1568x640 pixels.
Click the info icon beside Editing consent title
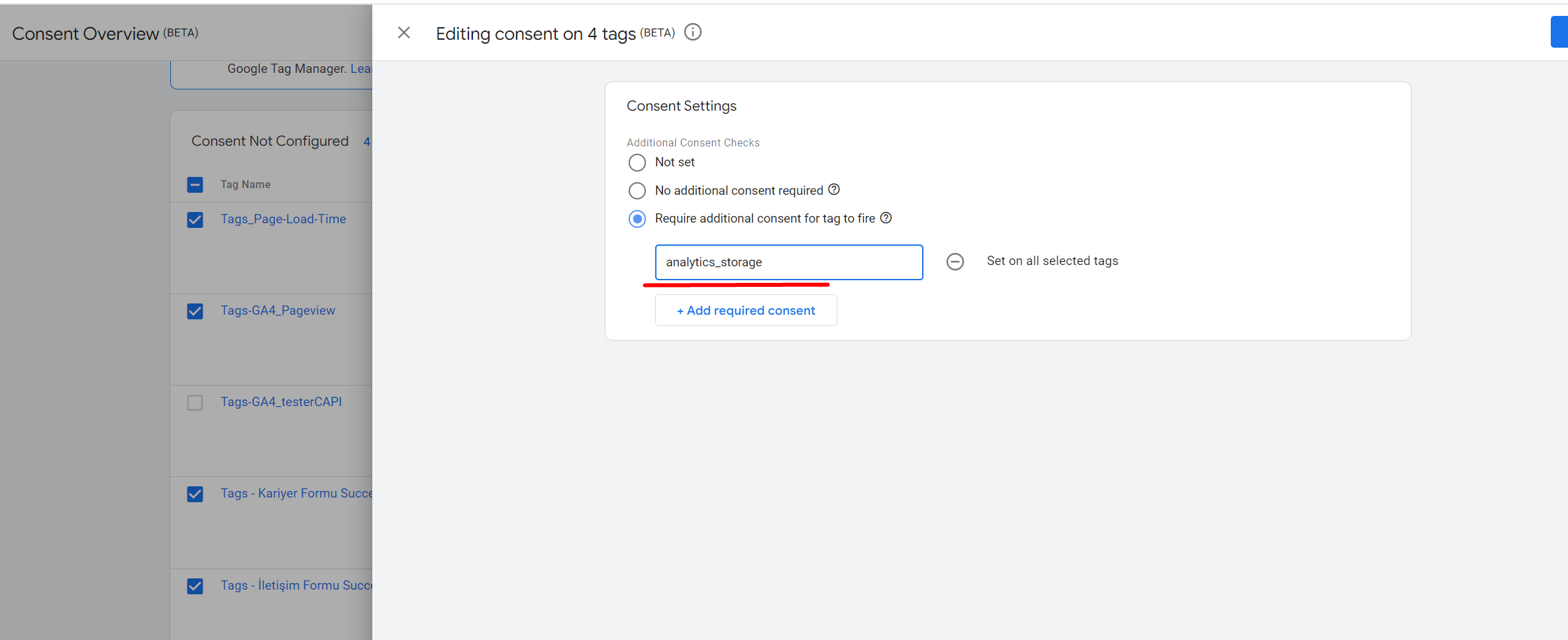pos(692,32)
